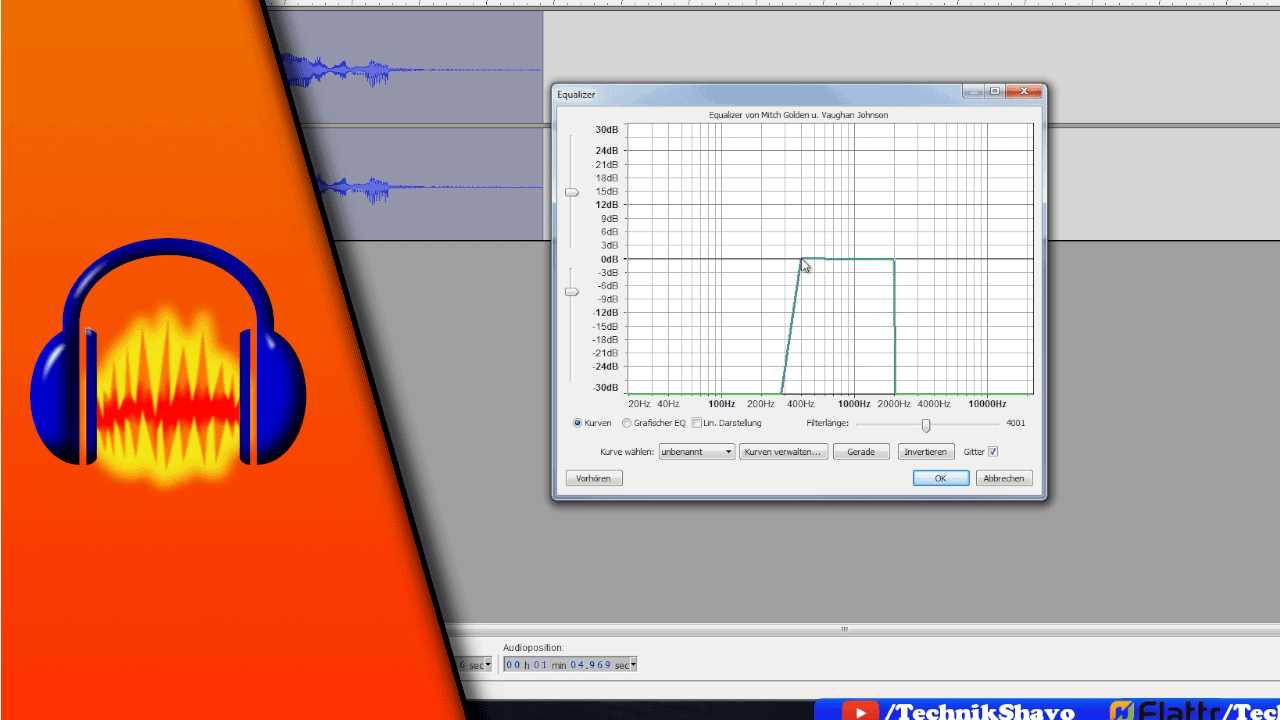Dismiss the dialog with "Abbrechen"
Viewport: 1280px width, 720px height.
click(x=1003, y=478)
